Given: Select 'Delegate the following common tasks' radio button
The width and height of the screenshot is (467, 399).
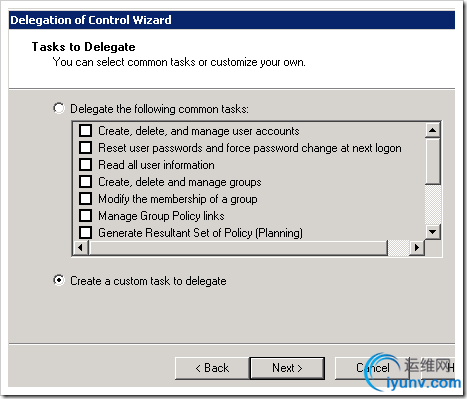Looking at the screenshot, I should pyautogui.click(x=59, y=109).
